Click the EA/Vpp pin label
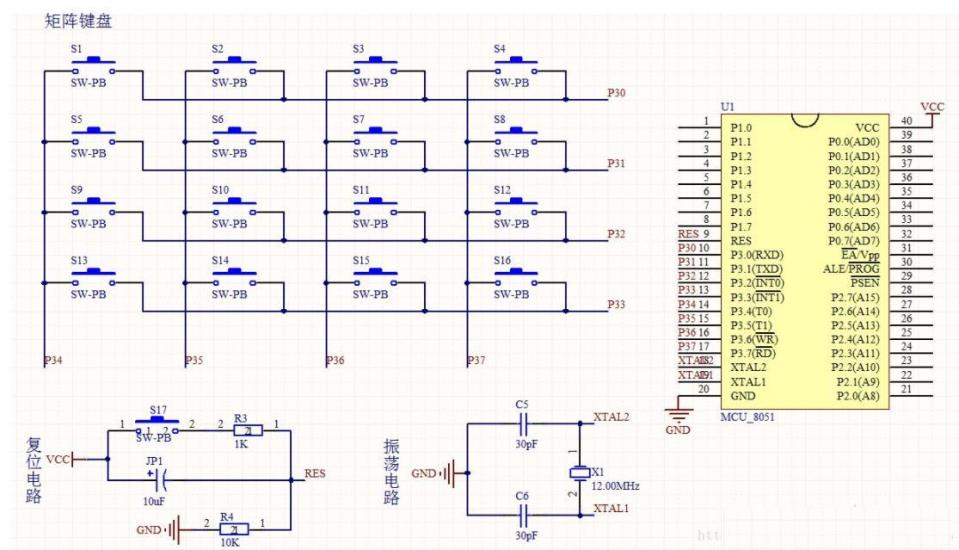The height and width of the screenshot is (550, 959). click(x=861, y=255)
